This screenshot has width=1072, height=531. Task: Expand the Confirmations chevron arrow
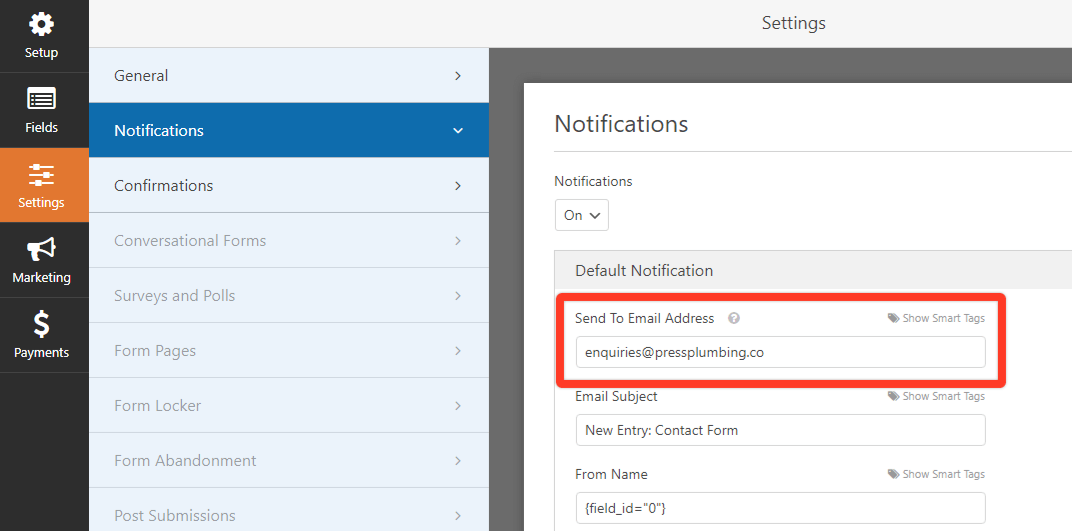458,186
